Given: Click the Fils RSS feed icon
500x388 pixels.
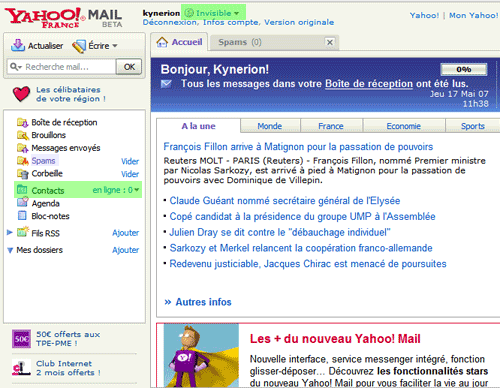Looking at the screenshot, I should point(23,232).
